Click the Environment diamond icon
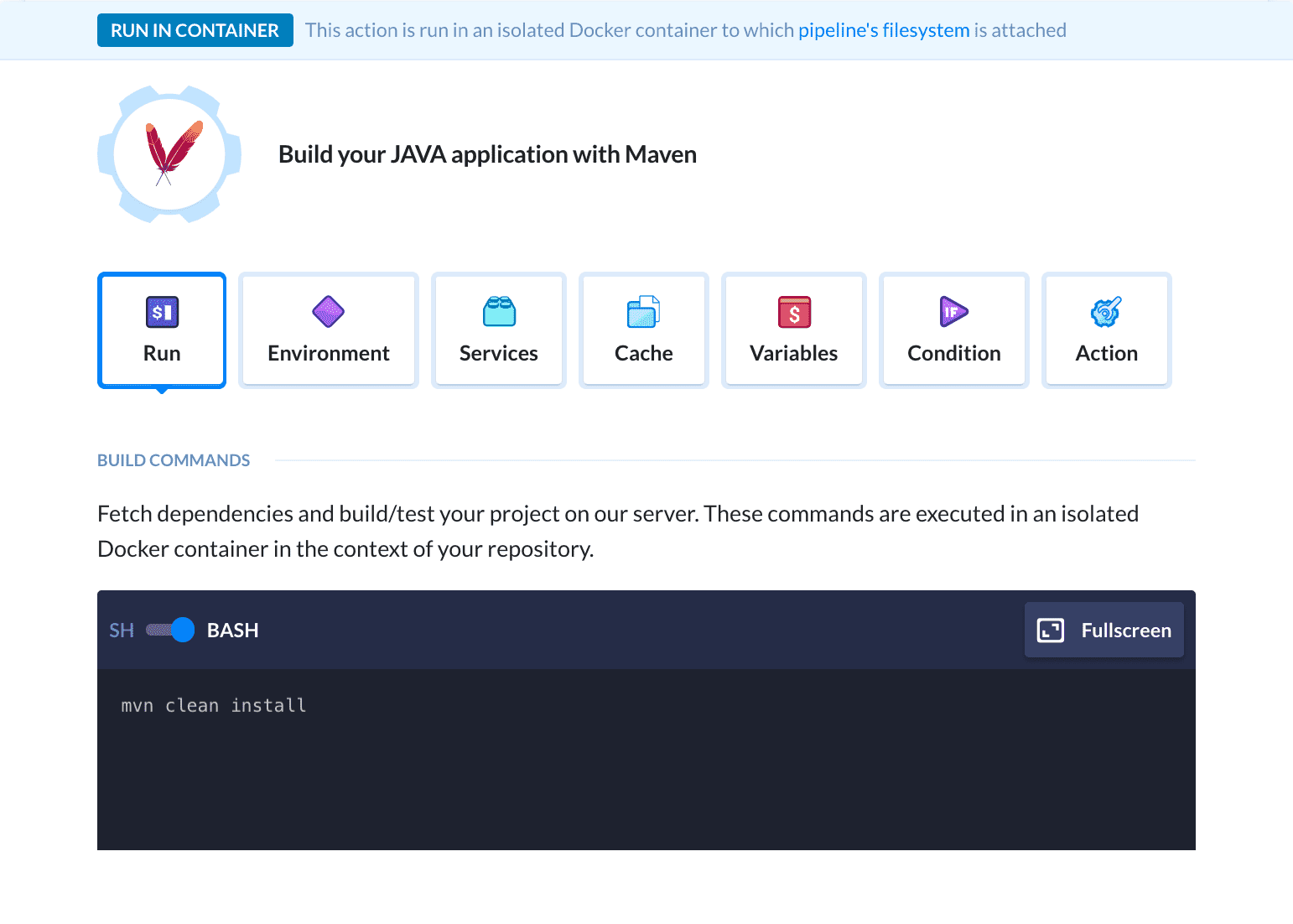The image size is (1293, 924). click(329, 312)
